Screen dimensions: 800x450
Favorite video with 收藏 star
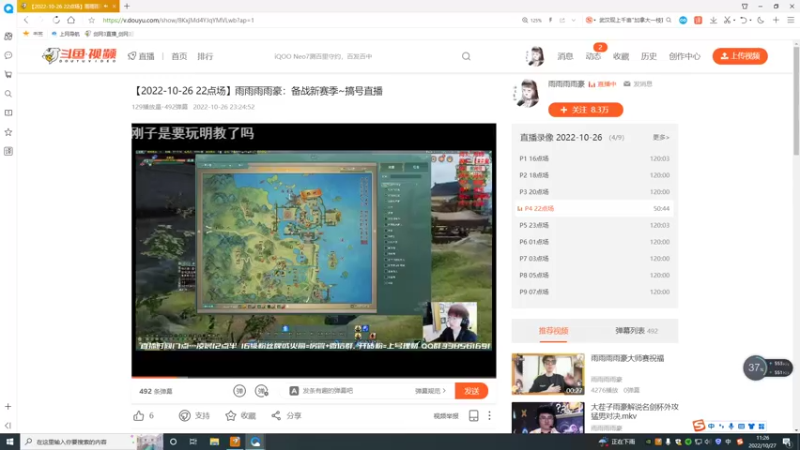[231, 416]
